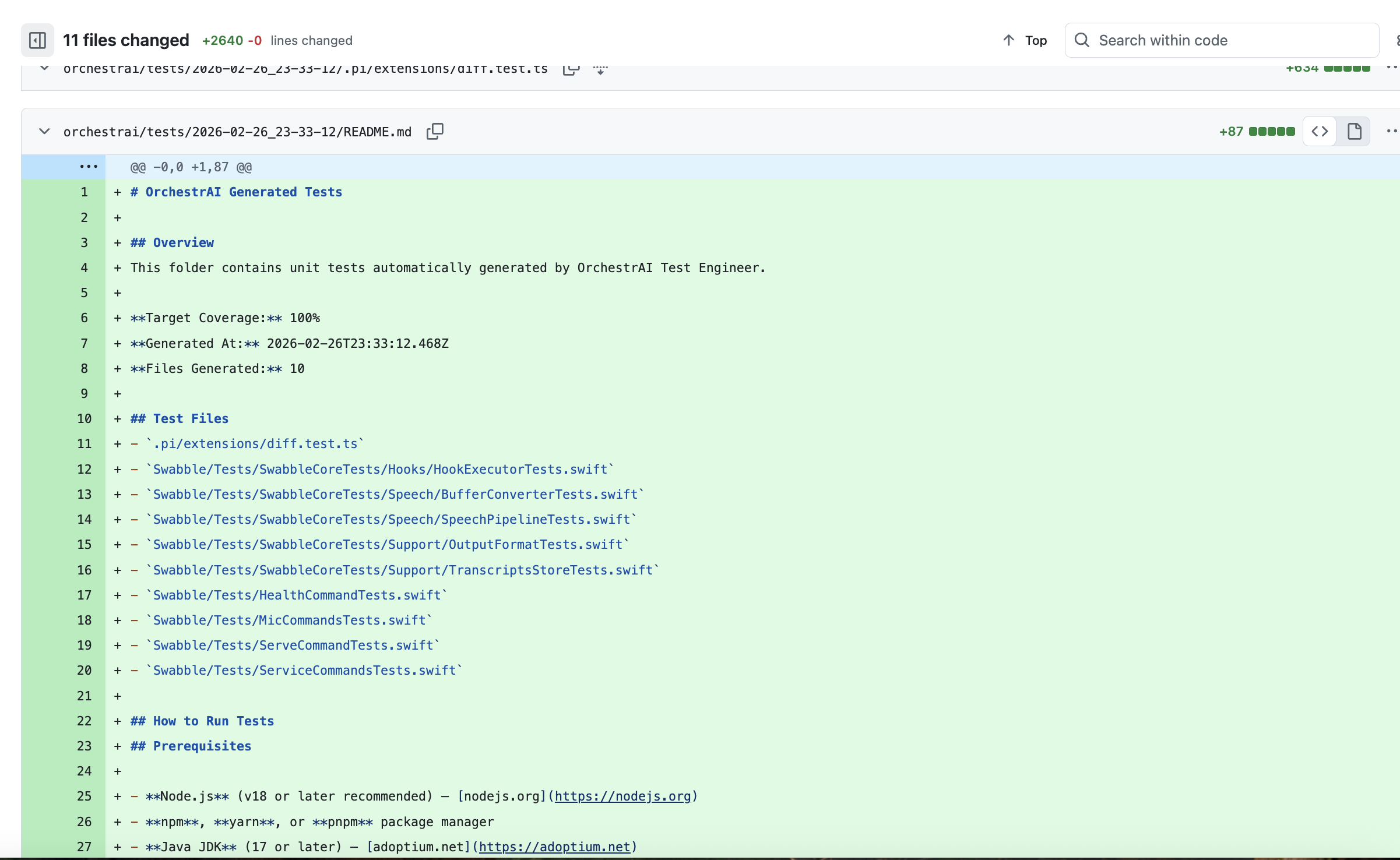Screen dimensions: 1400x860
Task: Click the '## Test Files' line
Action: 180,419
